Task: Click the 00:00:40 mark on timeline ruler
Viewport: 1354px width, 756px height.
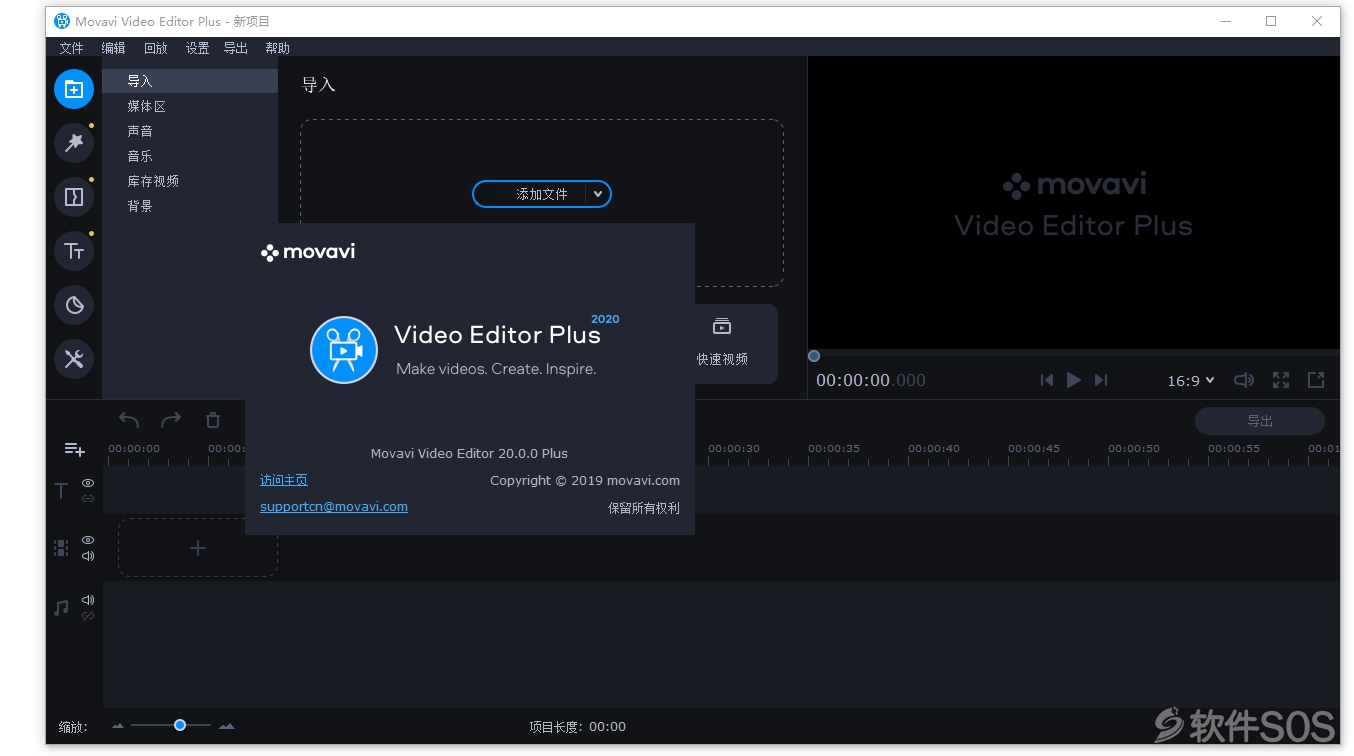Action: pyautogui.click(x=934, y=449)
